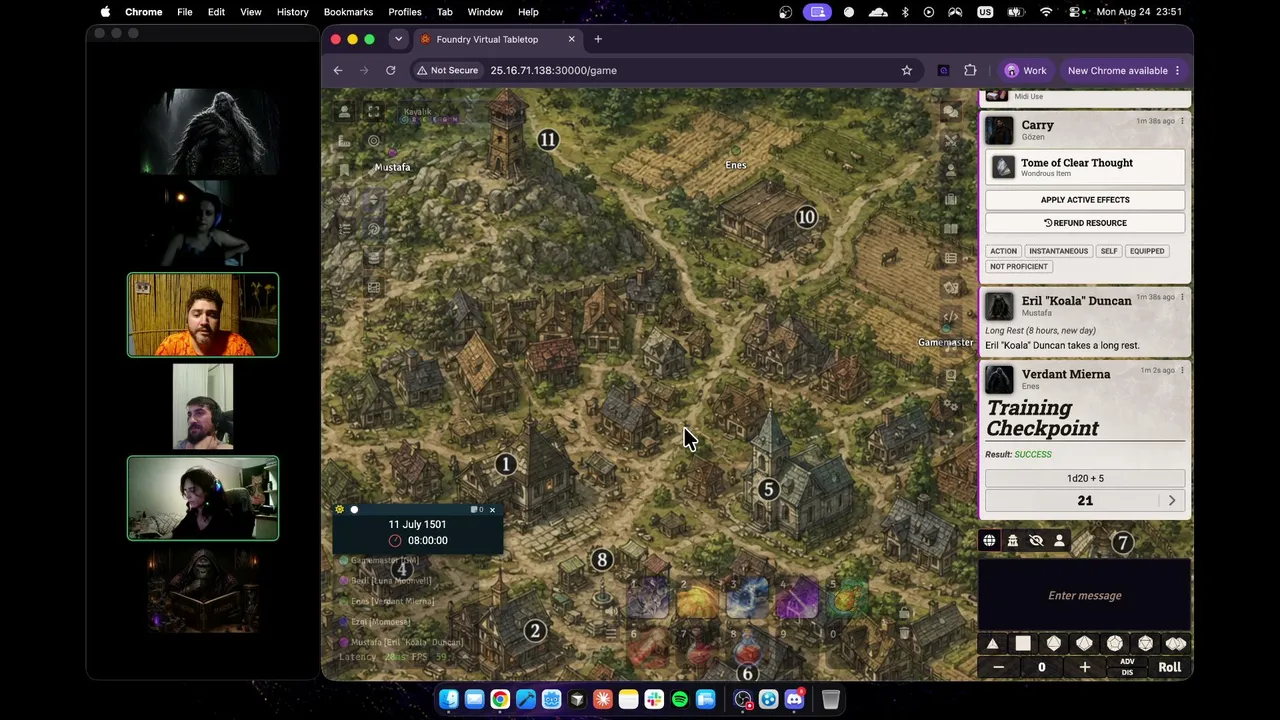Expand the 1d20 + 5 roll formula
Screen dimensions: 1280x720
click(1085, 478)
